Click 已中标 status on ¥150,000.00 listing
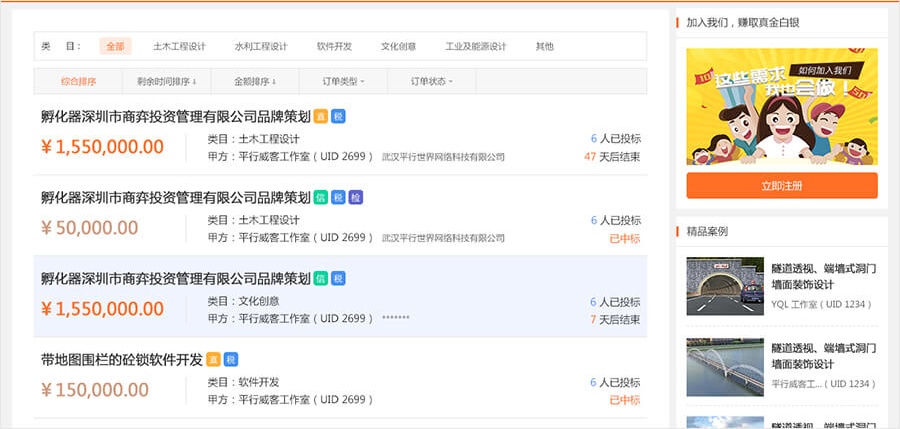The height and width of the screenshot is (429, 900). (624, 400)
